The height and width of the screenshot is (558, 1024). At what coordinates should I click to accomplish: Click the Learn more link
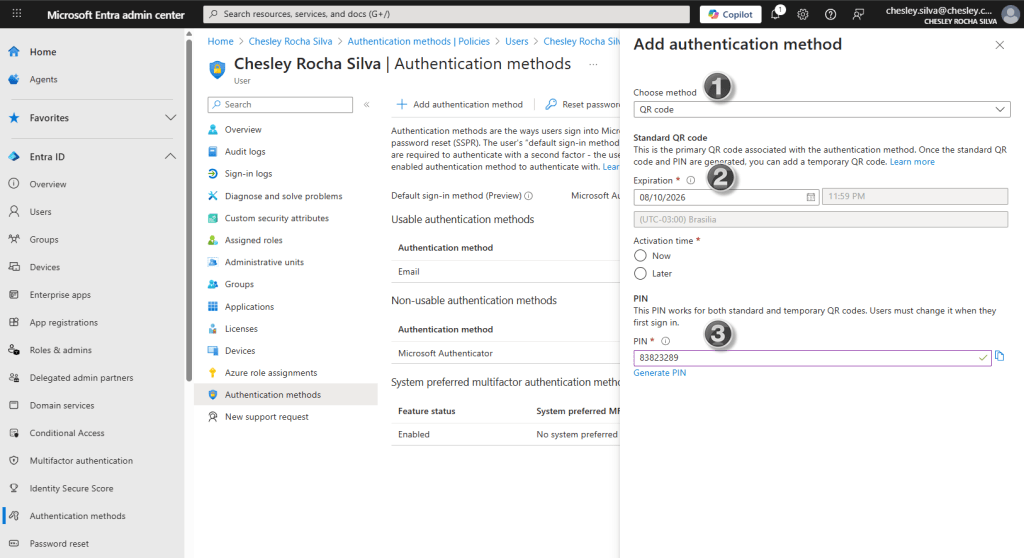912,162
